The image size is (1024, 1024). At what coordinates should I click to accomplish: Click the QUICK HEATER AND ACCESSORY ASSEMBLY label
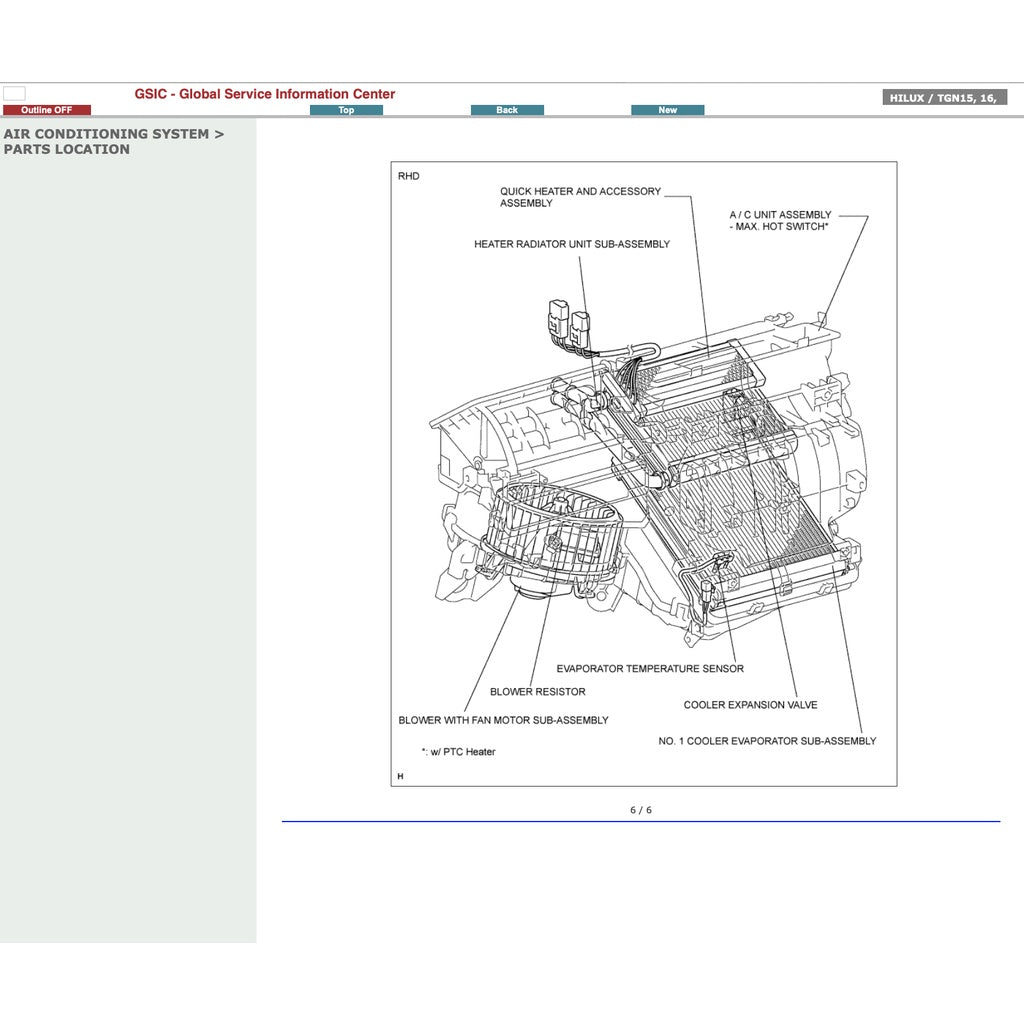point(580,197)
